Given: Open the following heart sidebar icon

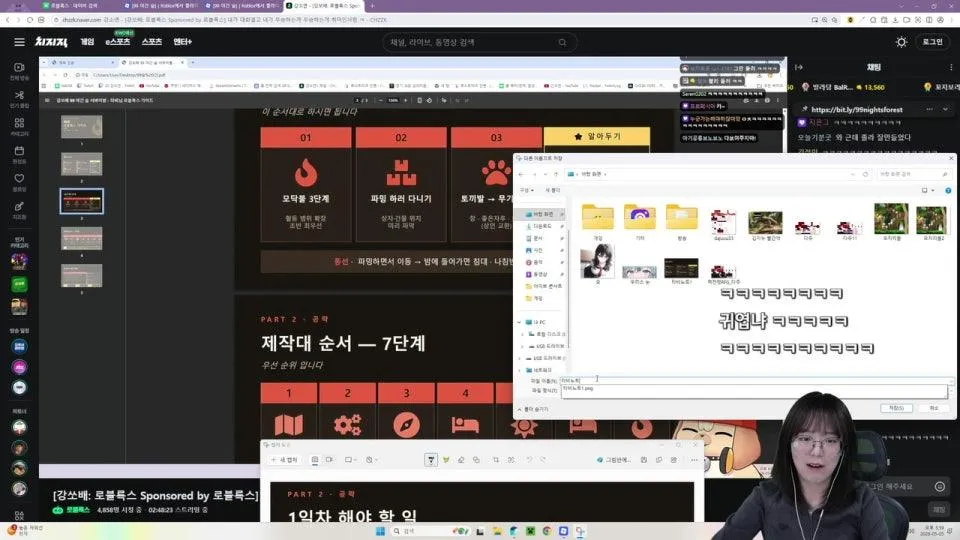Looking at the screenshot, I should (x=19, y=178).
